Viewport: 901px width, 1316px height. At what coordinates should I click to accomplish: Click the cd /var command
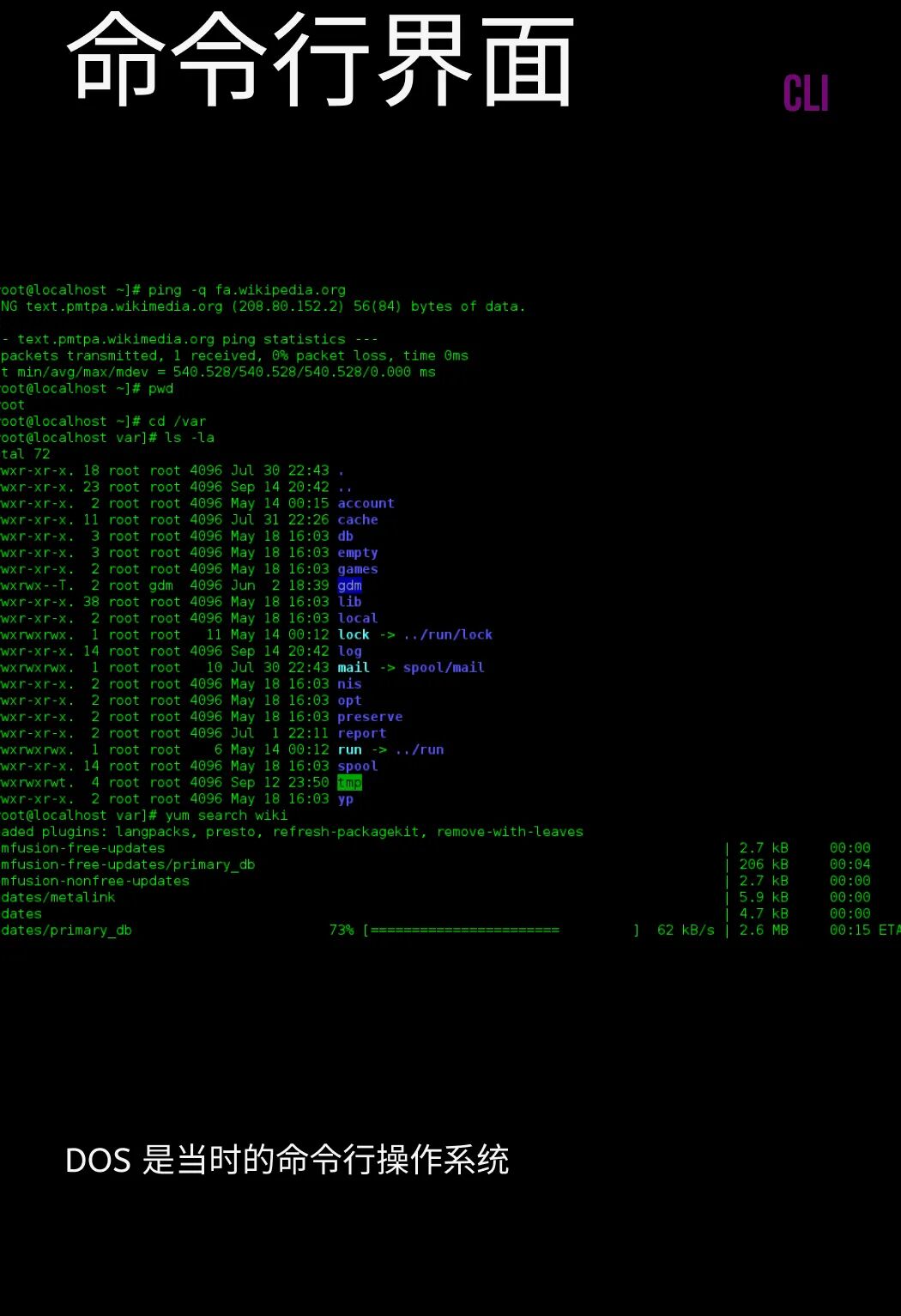pos(177,421)
